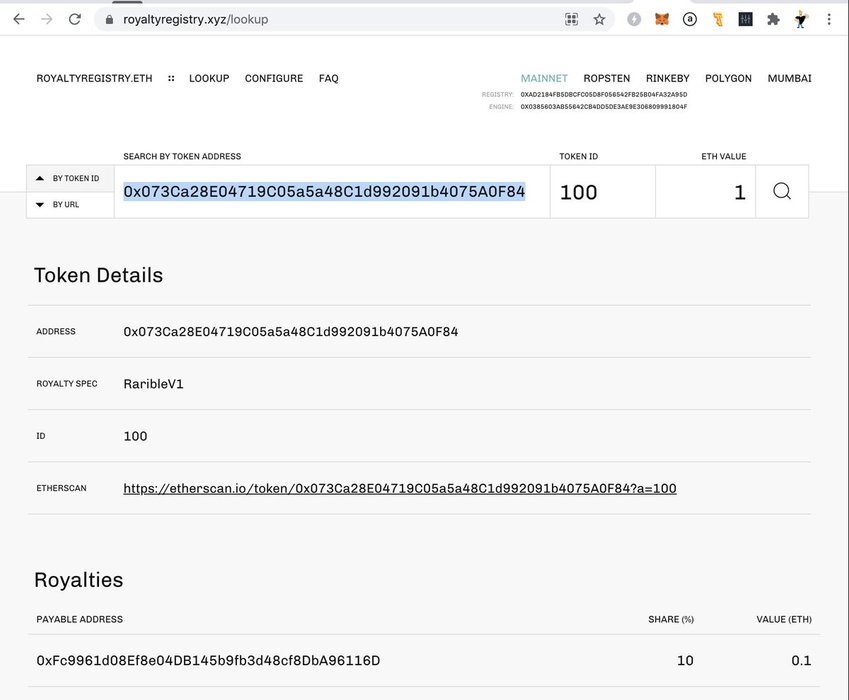Open the LOOKUP page

click(209, 78)
